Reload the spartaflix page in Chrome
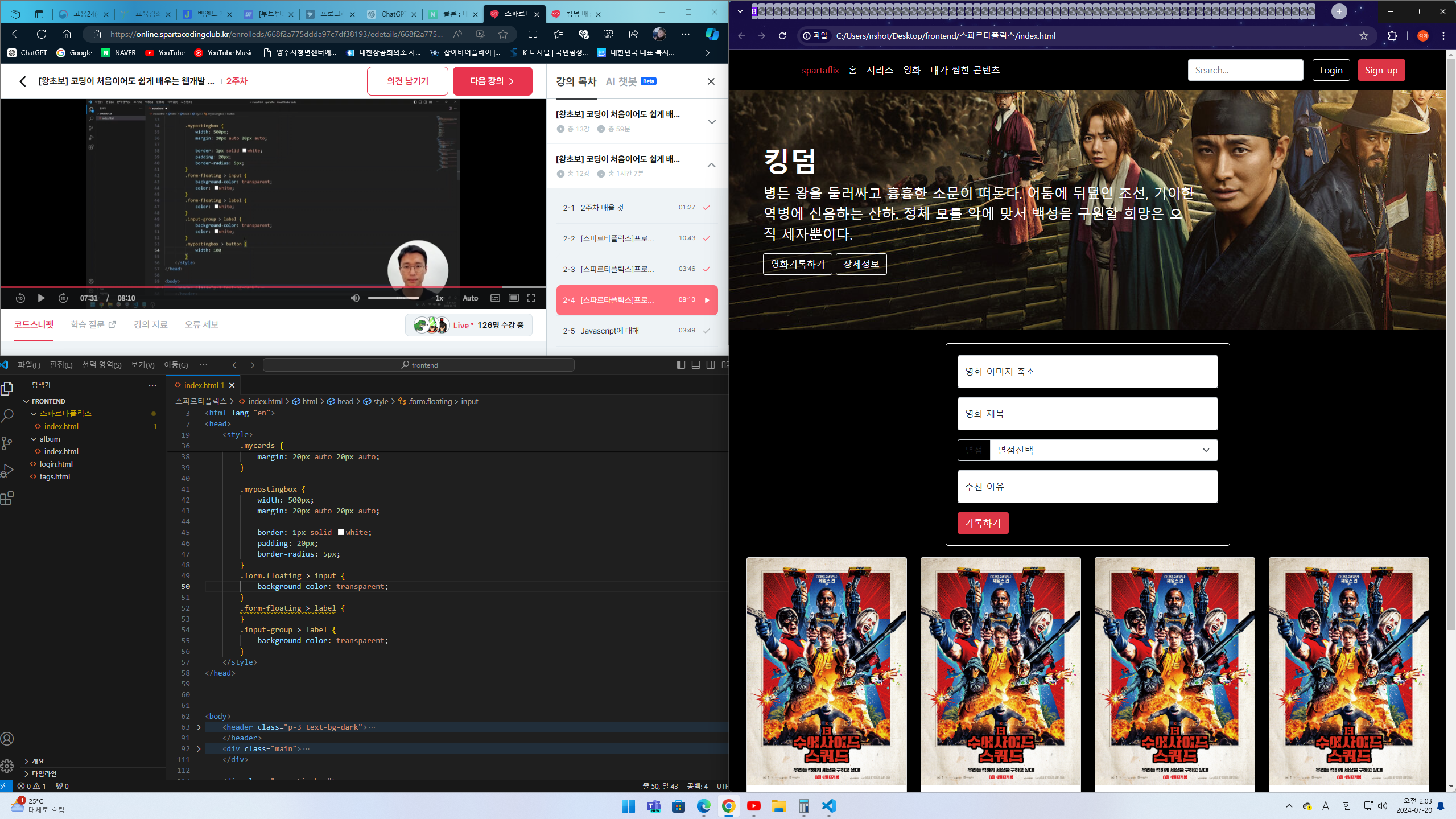Screen dimensions: 1456x819 (x=782, y=36)
